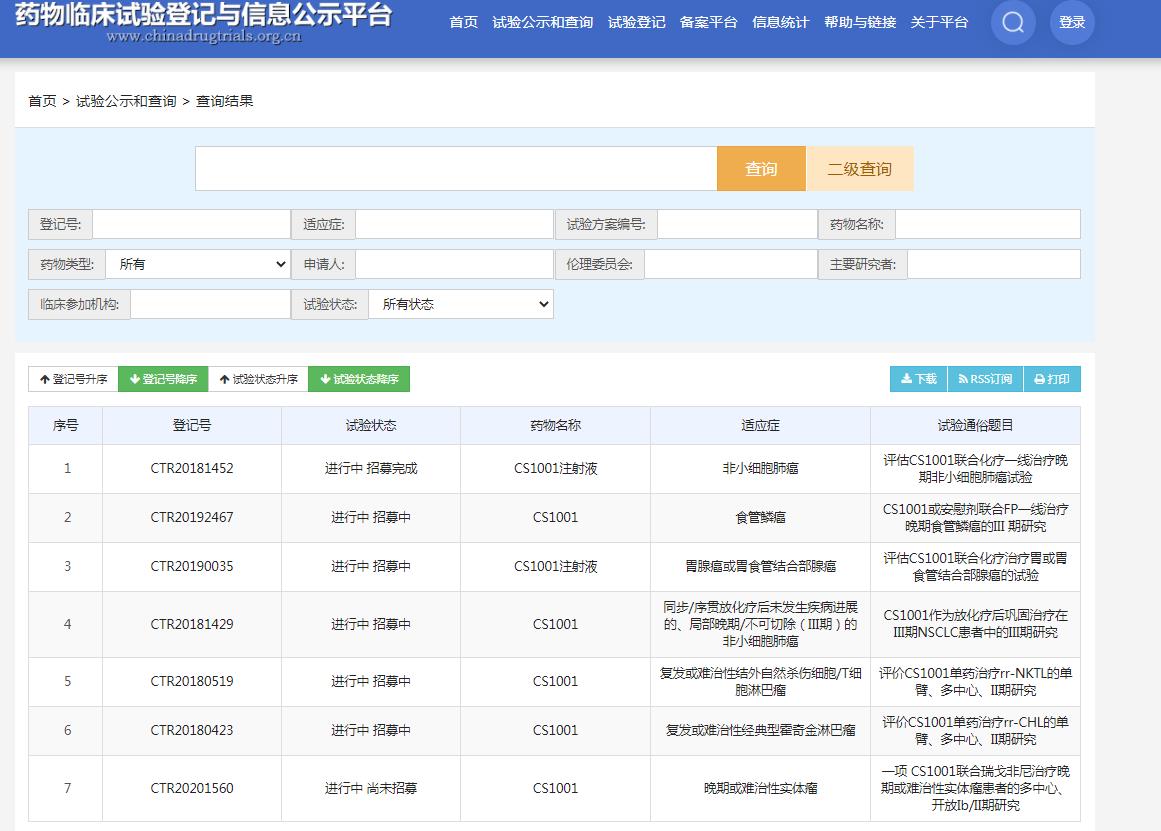Open 备案平台 navigation item
Screen dimensions: 1161x831
click(x=709, y=22)
